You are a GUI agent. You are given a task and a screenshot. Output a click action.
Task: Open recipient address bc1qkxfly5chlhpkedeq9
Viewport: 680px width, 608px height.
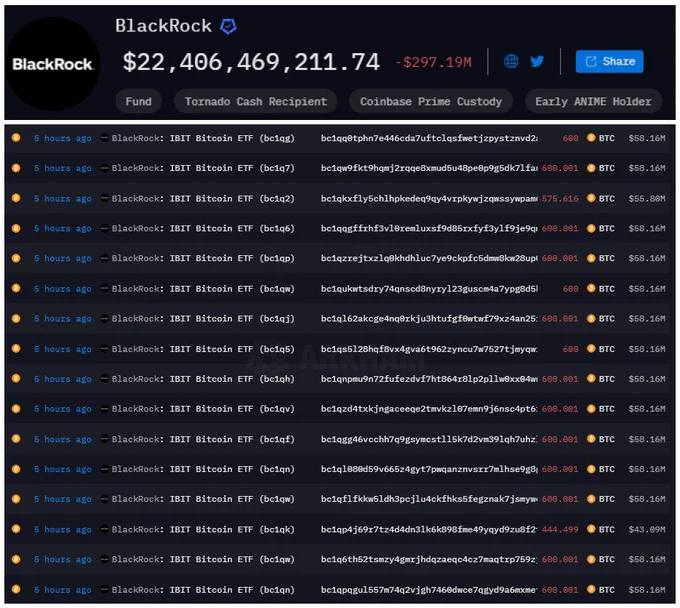click(x=429, y=199)
